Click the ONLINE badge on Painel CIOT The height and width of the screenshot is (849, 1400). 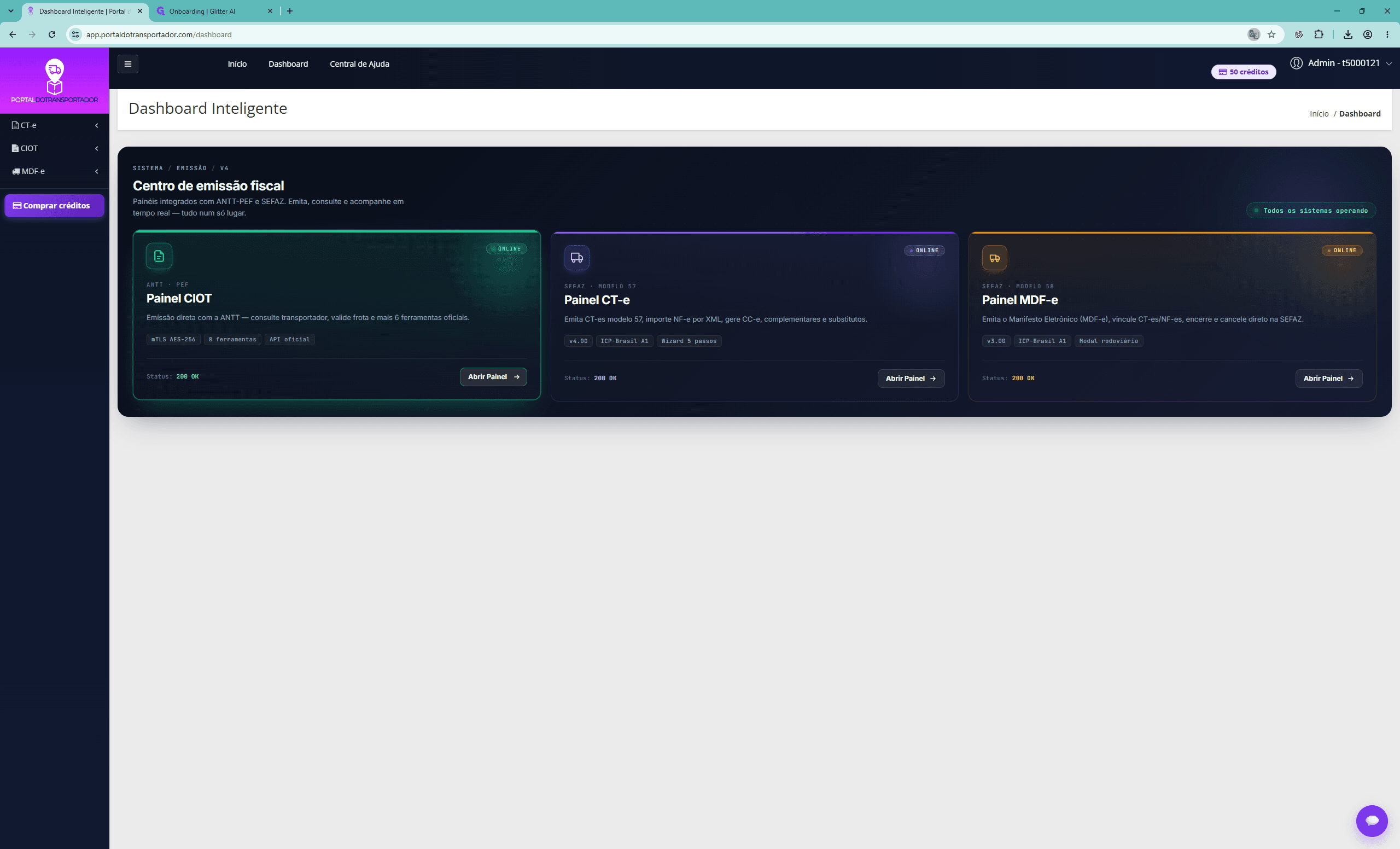tap(506, 249)
